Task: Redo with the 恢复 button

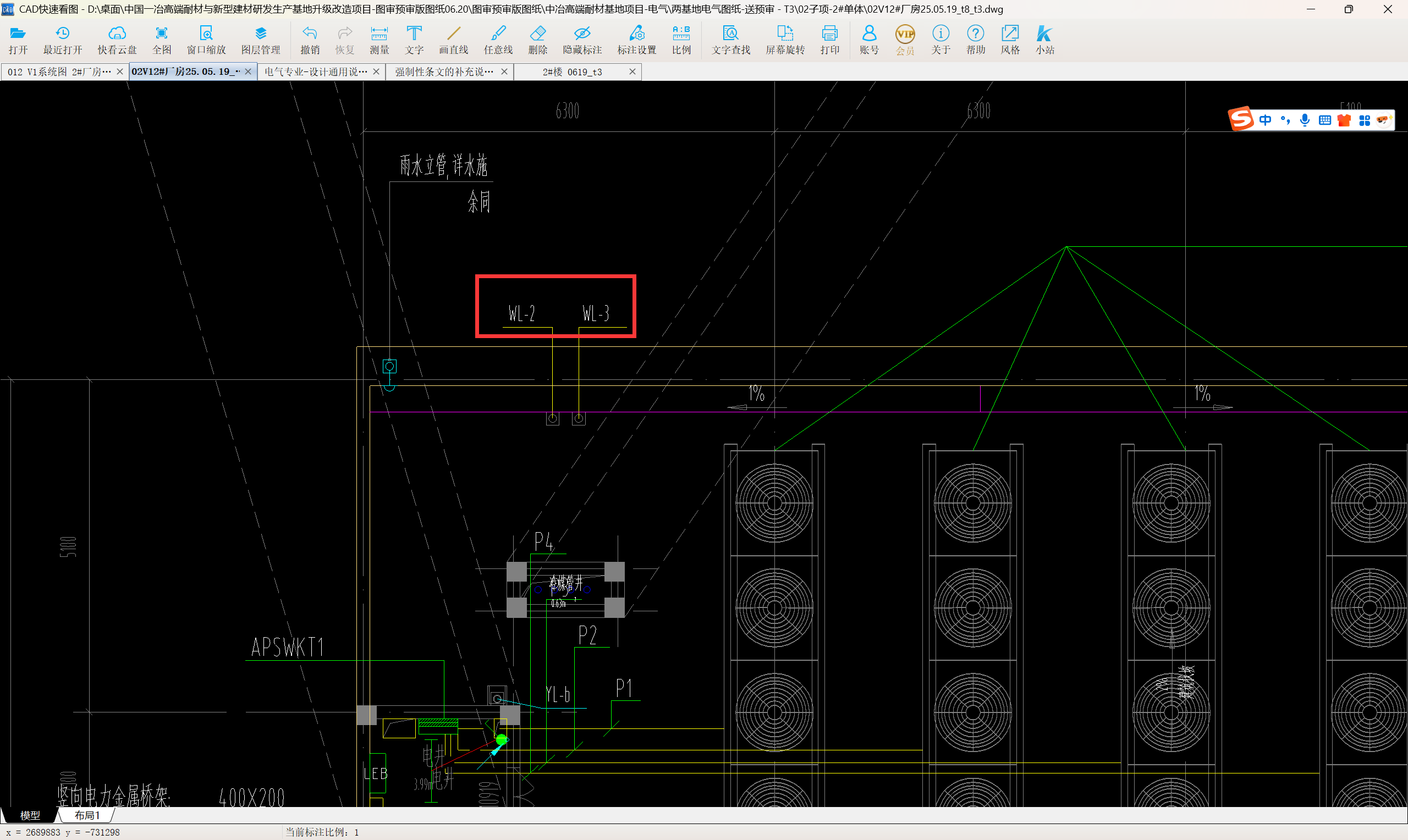Action: click(x=344, y=40)
